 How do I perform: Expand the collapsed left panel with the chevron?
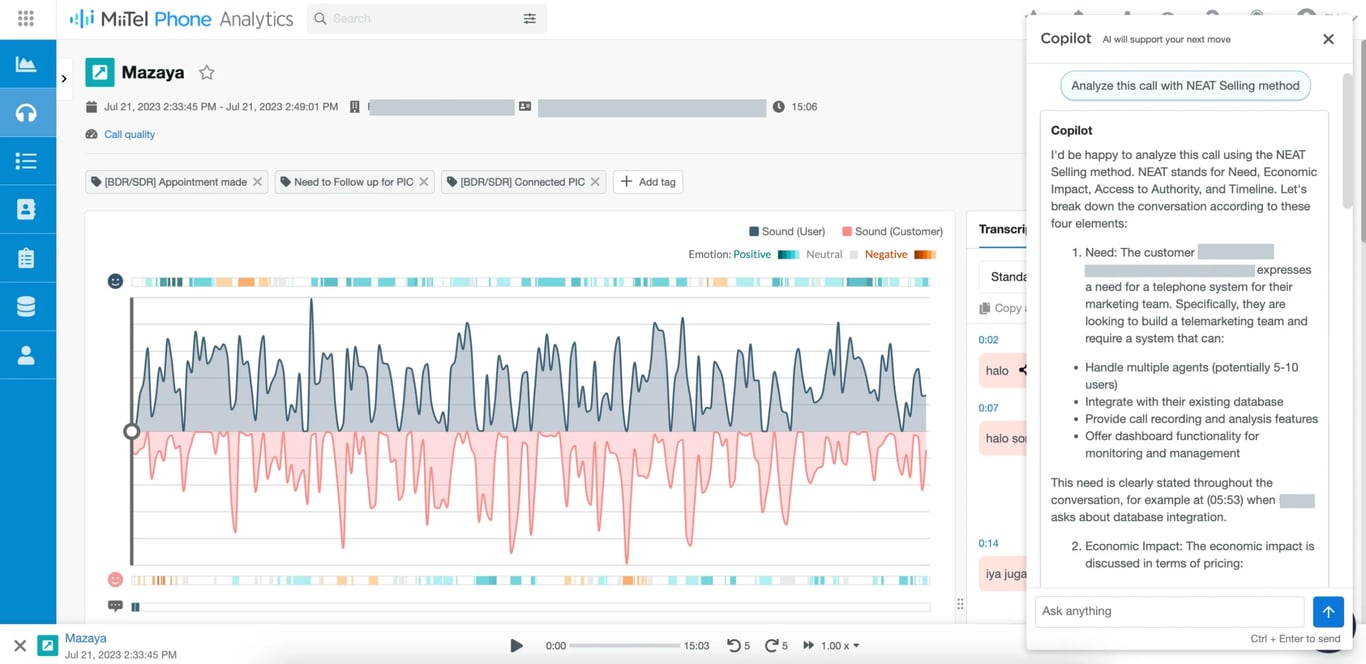point(63,77)
